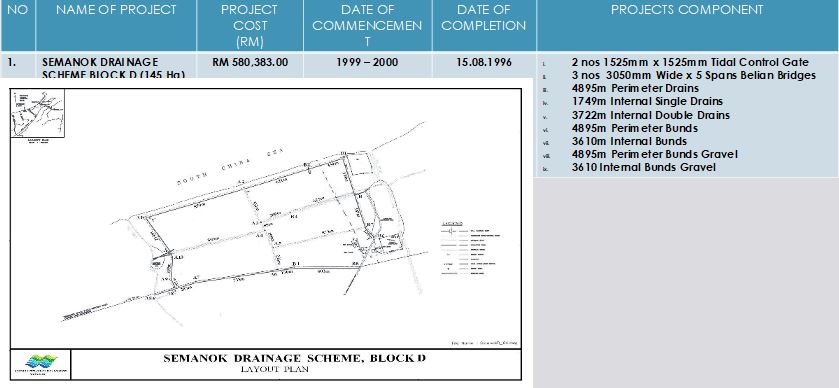
Task: Select the DATE OF COMMENCEMENT header
Action: tap(368, 25)
